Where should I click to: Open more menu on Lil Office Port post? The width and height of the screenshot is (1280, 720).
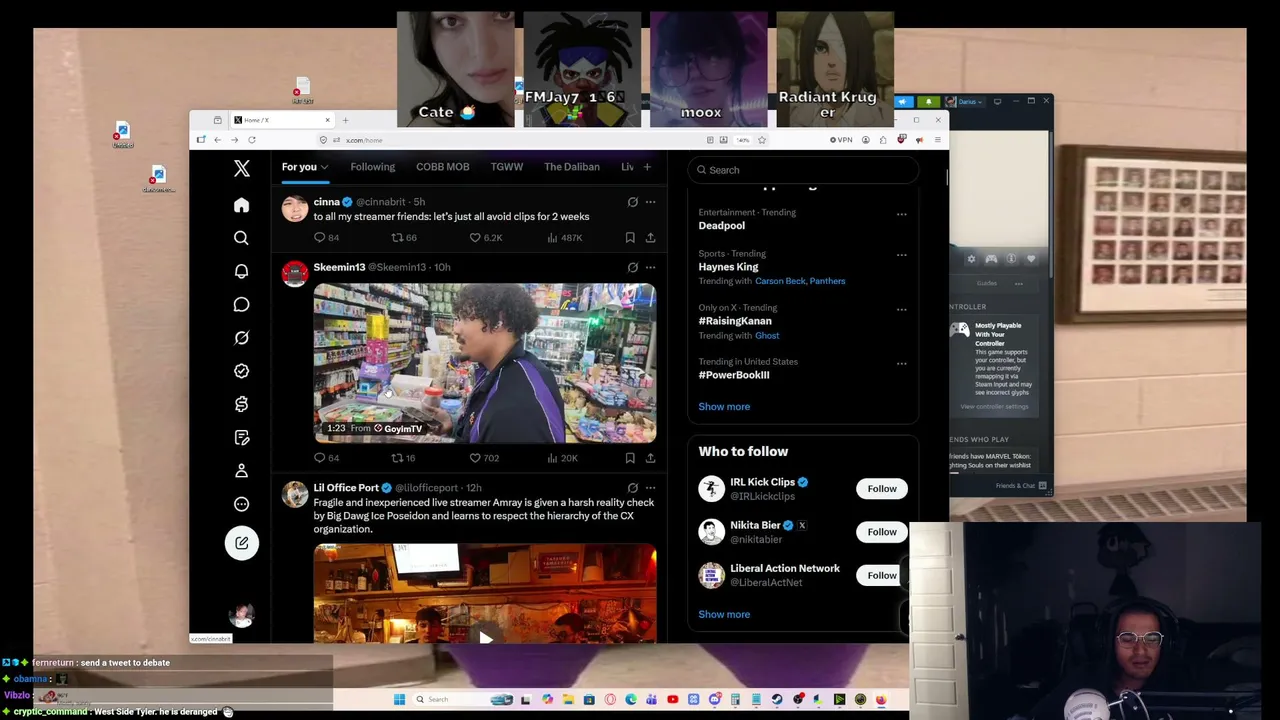point(650,488)
